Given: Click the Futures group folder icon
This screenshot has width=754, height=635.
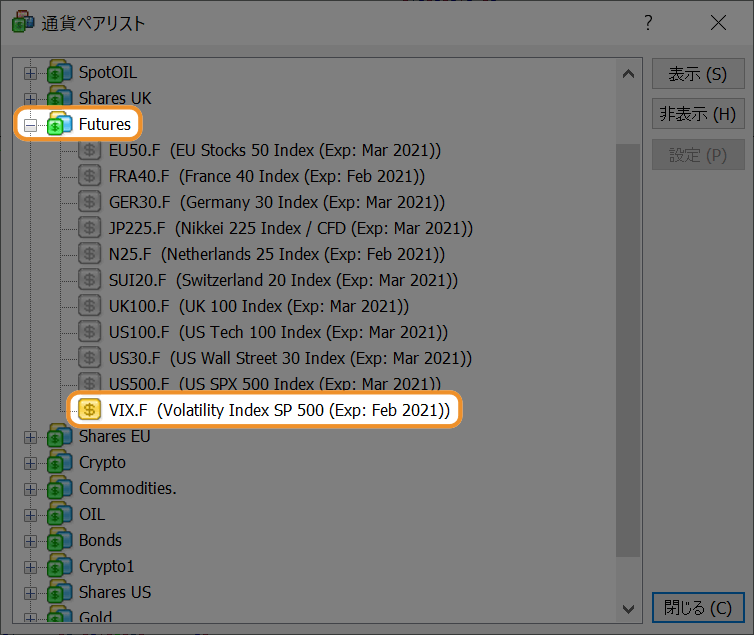Looking at the screenshot, I should (x=60, y=124).
